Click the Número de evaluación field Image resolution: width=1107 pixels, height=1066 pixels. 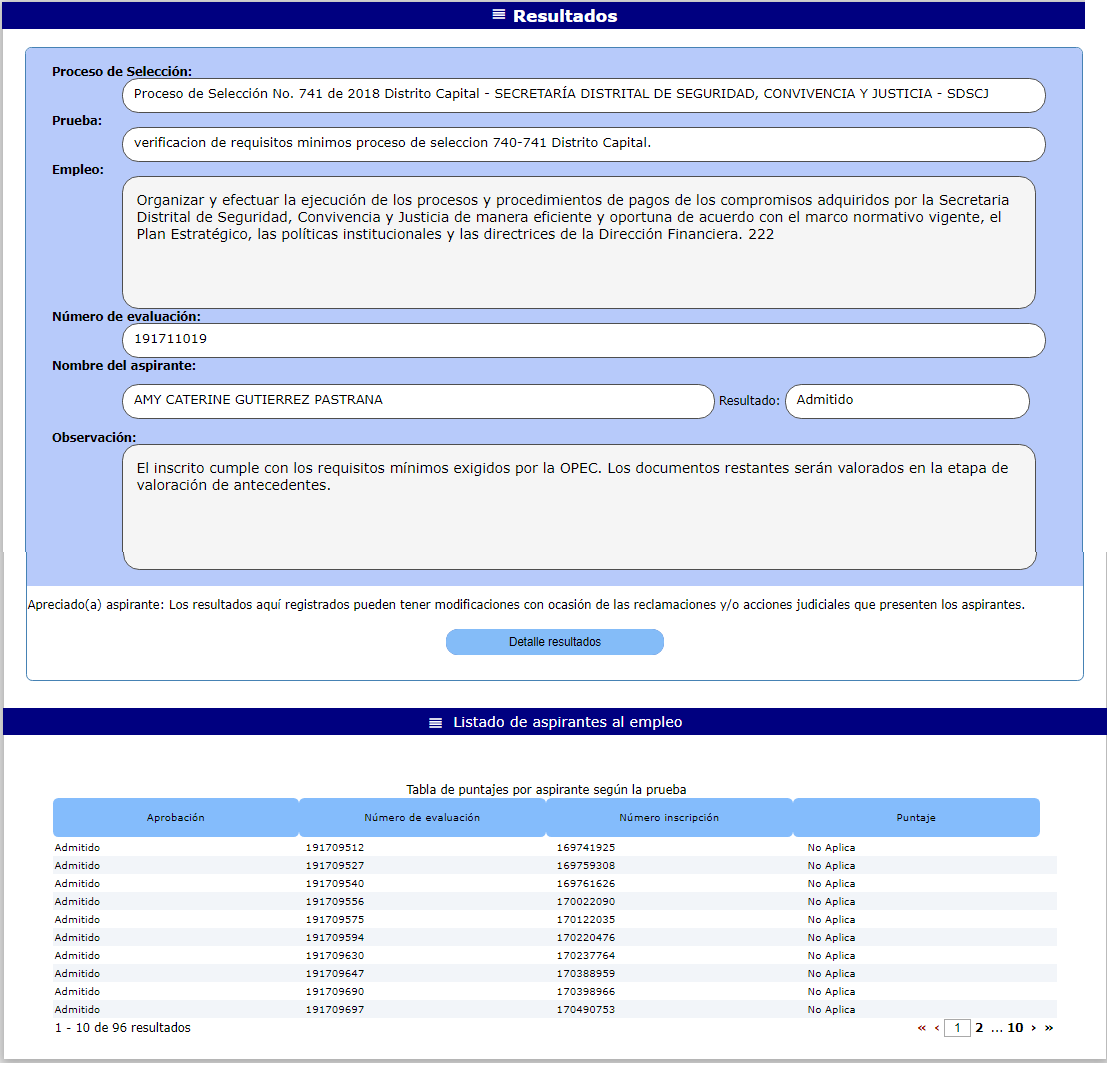coord(583,340)
